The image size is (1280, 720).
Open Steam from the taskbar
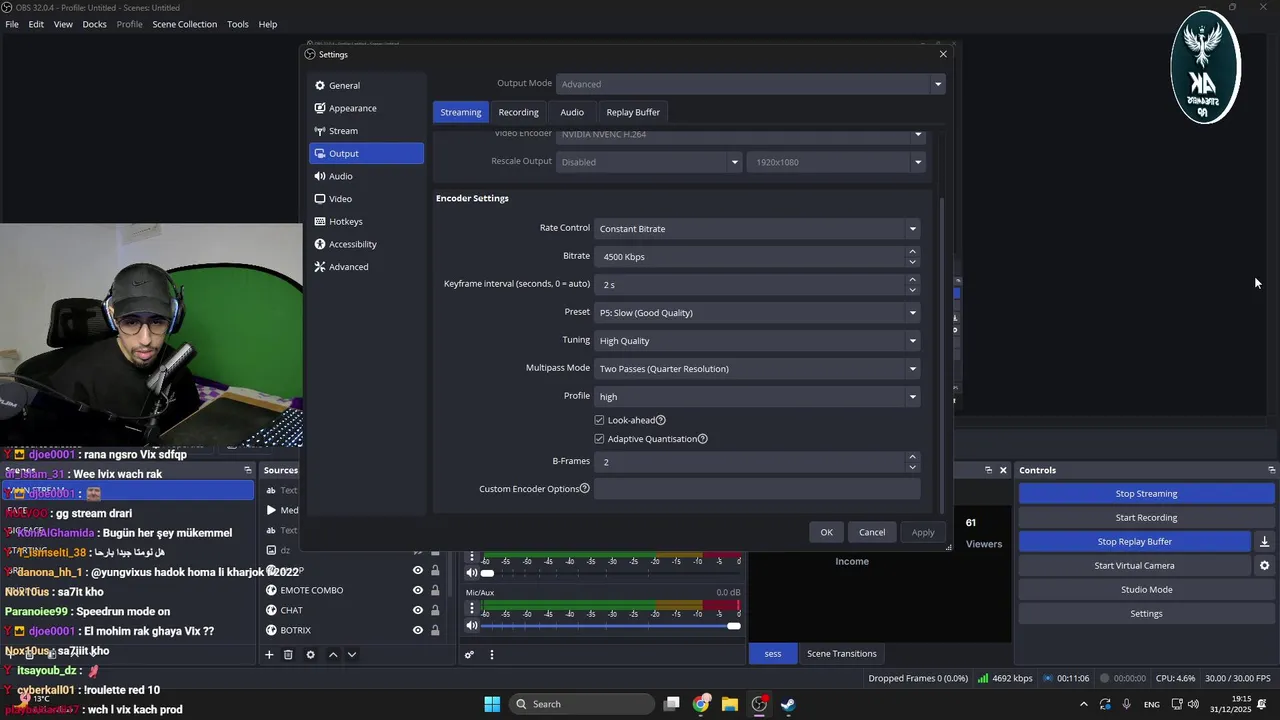pyautogui.click(x=788, y=704)
